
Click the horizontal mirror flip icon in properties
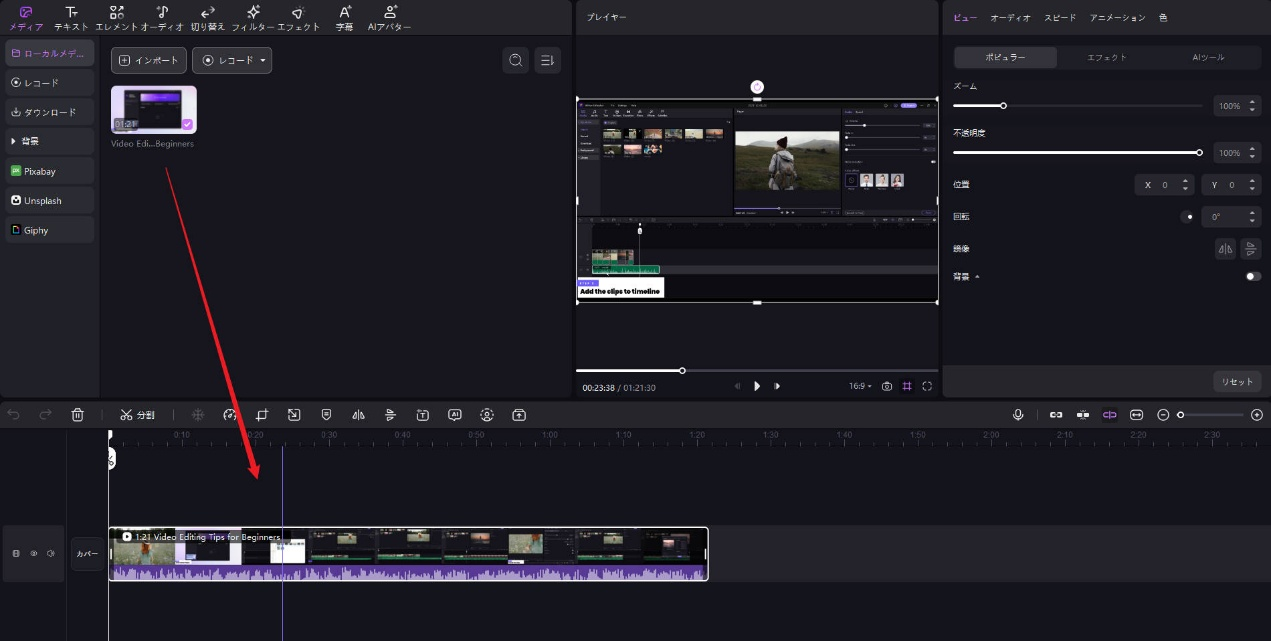pos(1225,249)
